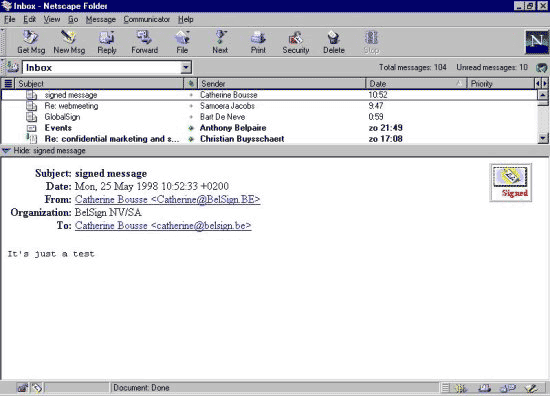Click message icon beside GlobalSign
This screenshot has width=550, height=396.
(x=32, y=117)
